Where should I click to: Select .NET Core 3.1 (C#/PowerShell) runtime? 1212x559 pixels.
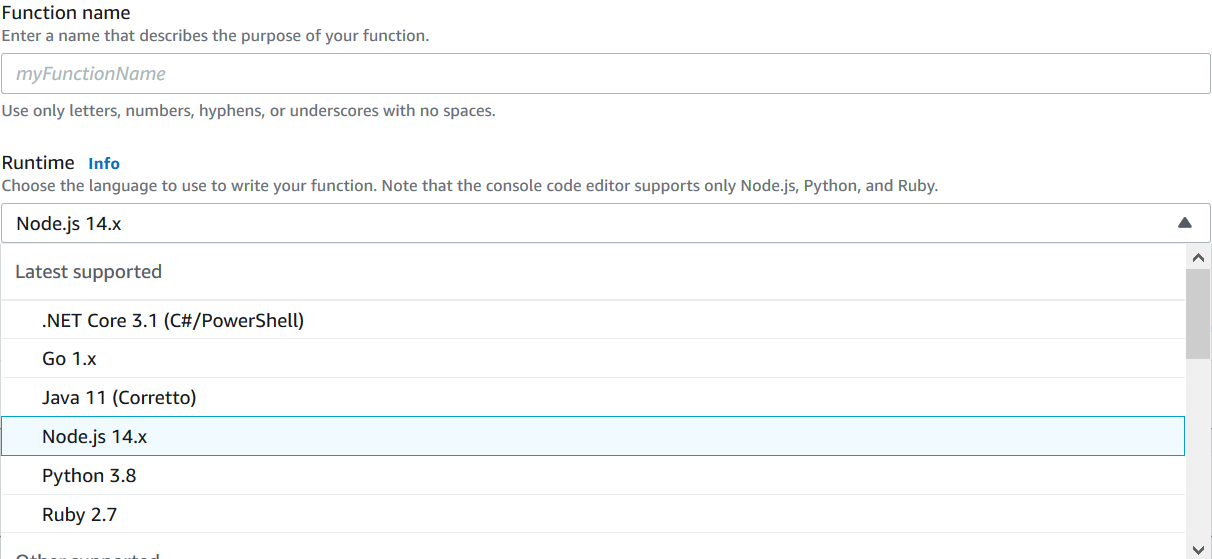point(593,320)
